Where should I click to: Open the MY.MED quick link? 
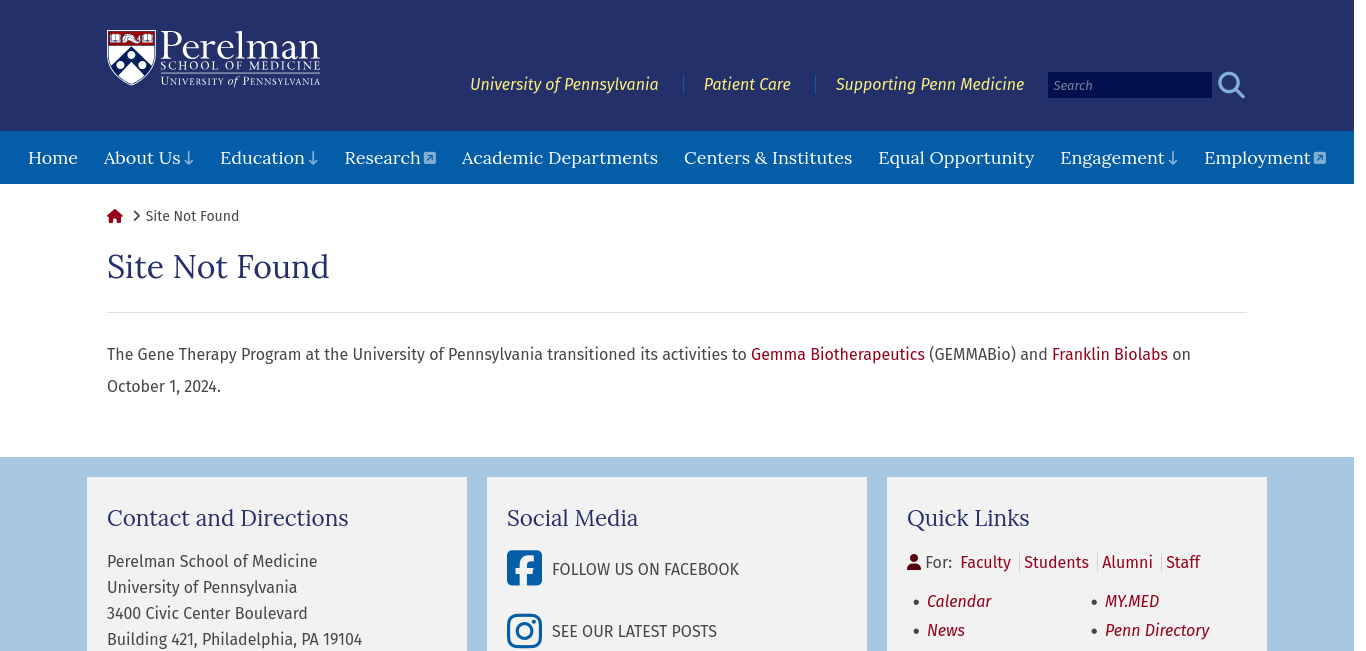click(x=1132, y=601)
